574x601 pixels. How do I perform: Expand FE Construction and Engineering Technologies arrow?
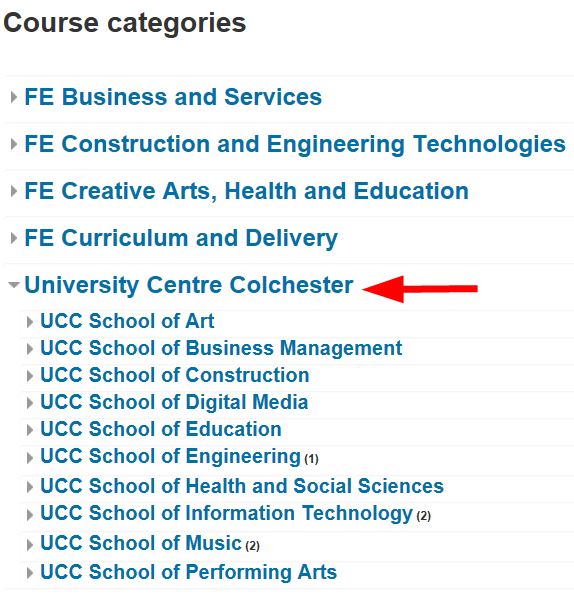pos(14,145)
